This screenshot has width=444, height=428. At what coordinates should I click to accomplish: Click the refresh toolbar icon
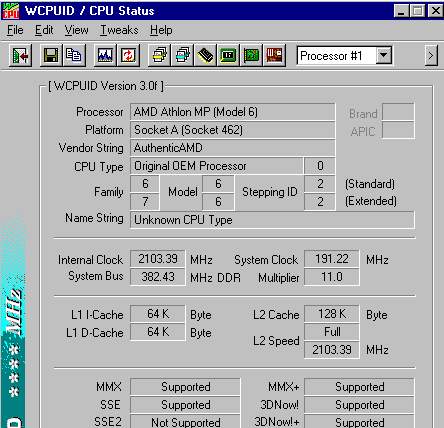coord(128,55)
